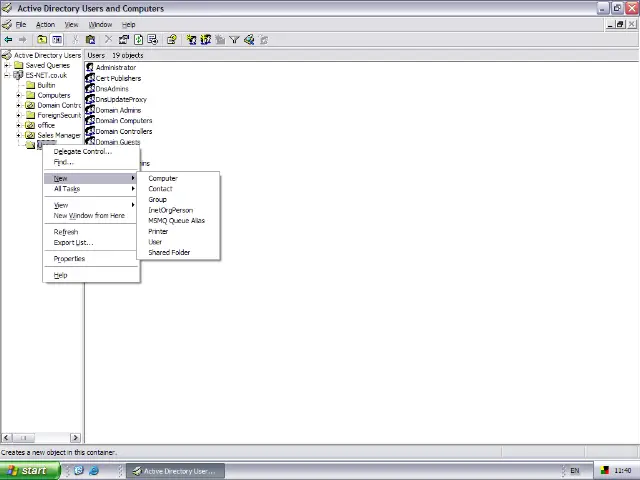Click the Filter funnel toolbar icon
Image resolution: width=640 pixels, height=480 pixels.
pyautogui.click(x=234, y=40)
